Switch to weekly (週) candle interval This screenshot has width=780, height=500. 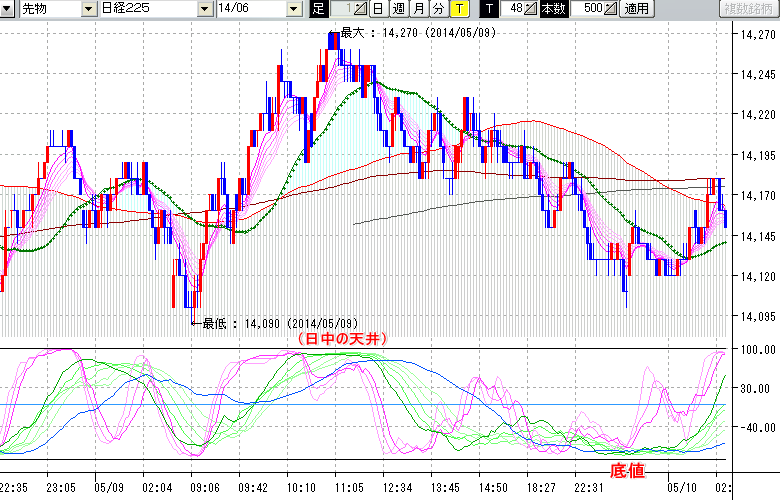(398, 9)
